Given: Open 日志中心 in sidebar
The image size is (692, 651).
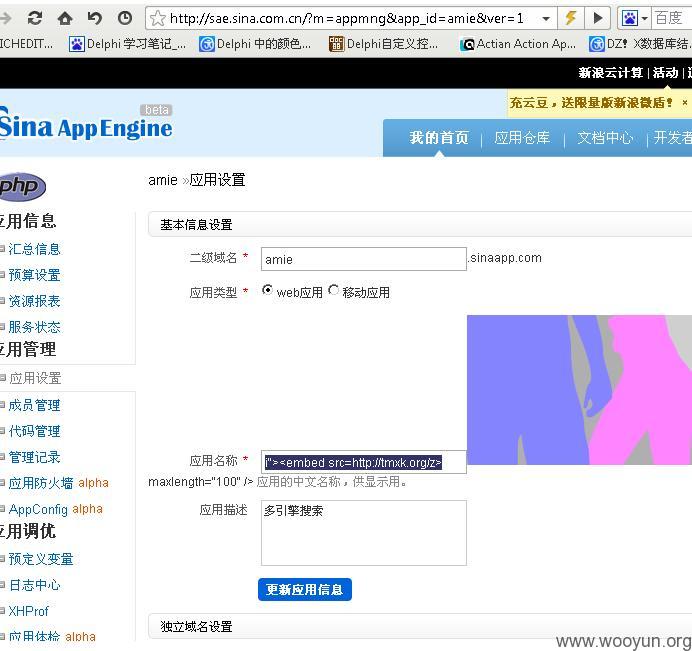Looking at the screenshot, I should coord(34,585).
